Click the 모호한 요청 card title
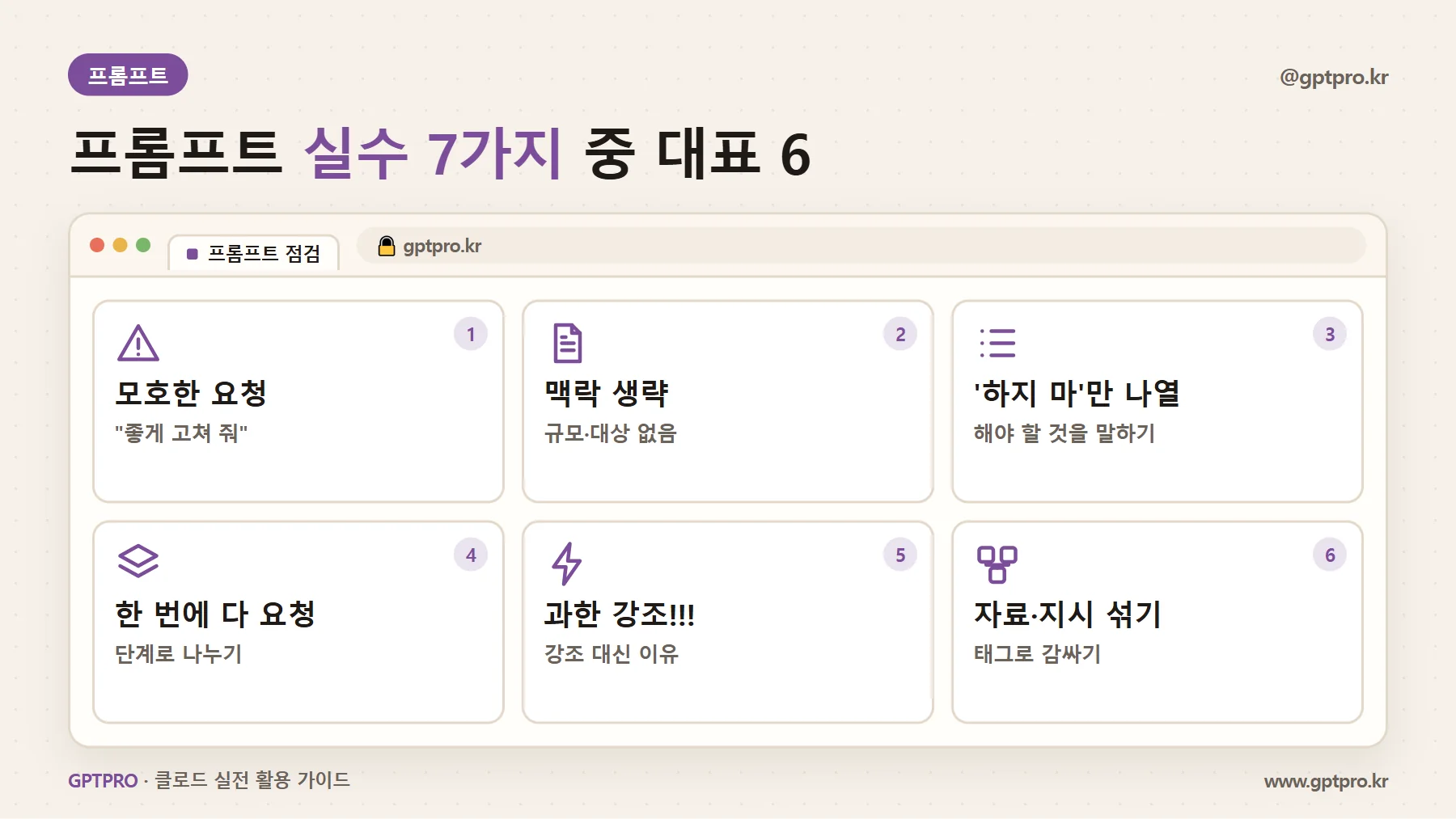1456x819 pixels. pos(191,393)
